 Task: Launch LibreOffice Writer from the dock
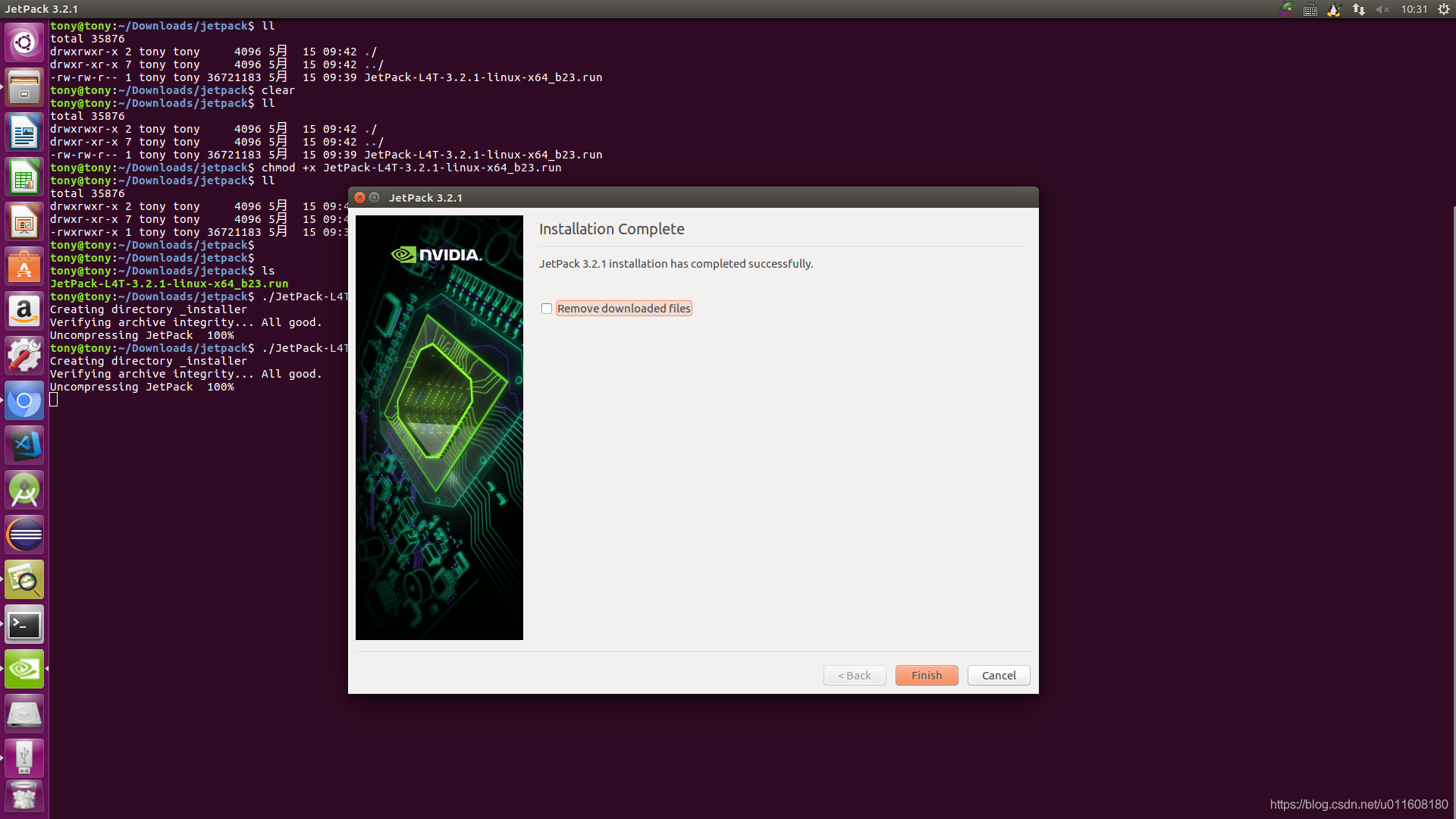point(24,132)
